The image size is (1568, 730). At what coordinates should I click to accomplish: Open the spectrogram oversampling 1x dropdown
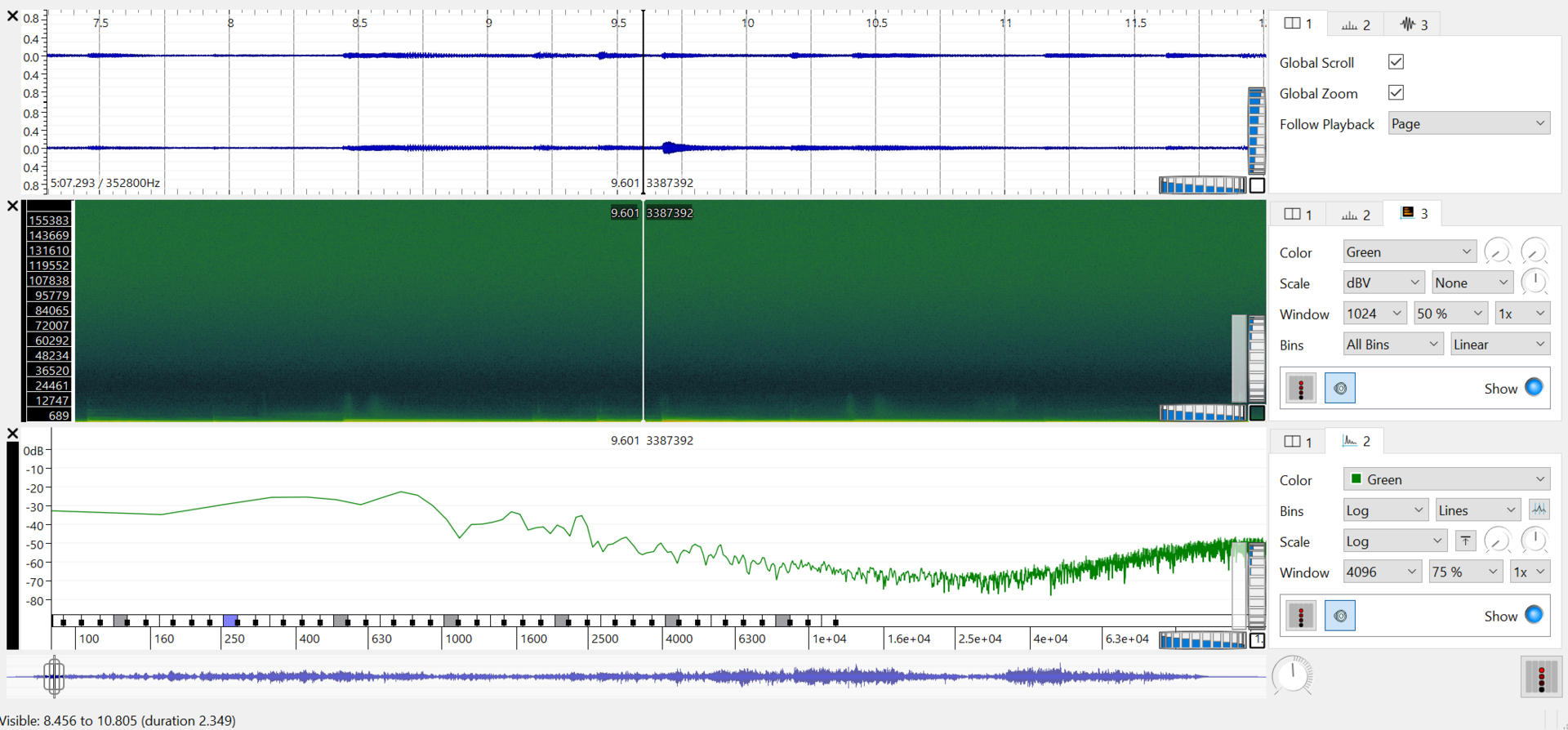click(1522, 314)
